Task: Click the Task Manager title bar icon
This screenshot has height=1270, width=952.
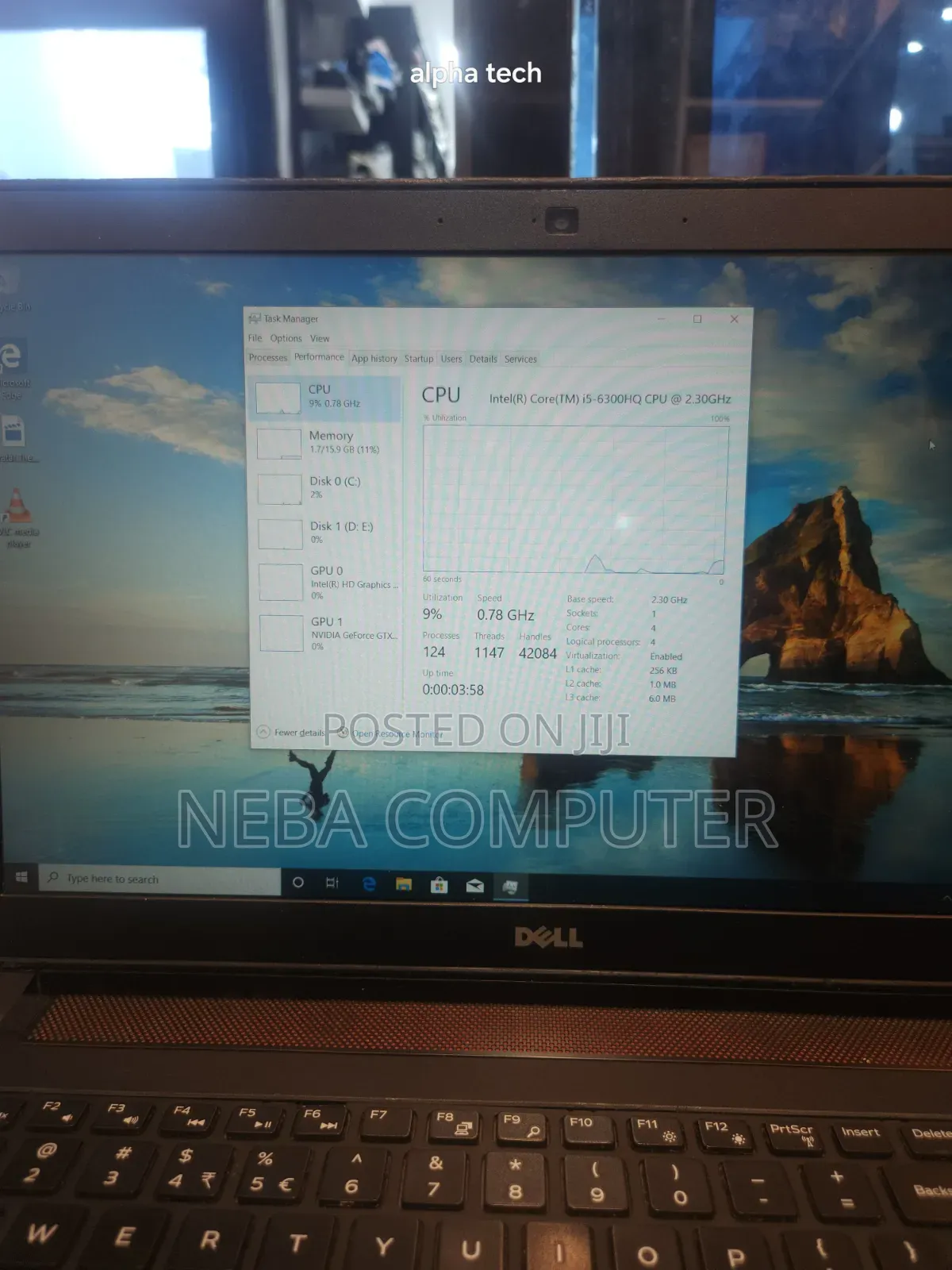Action: click(x=255, y=318)
